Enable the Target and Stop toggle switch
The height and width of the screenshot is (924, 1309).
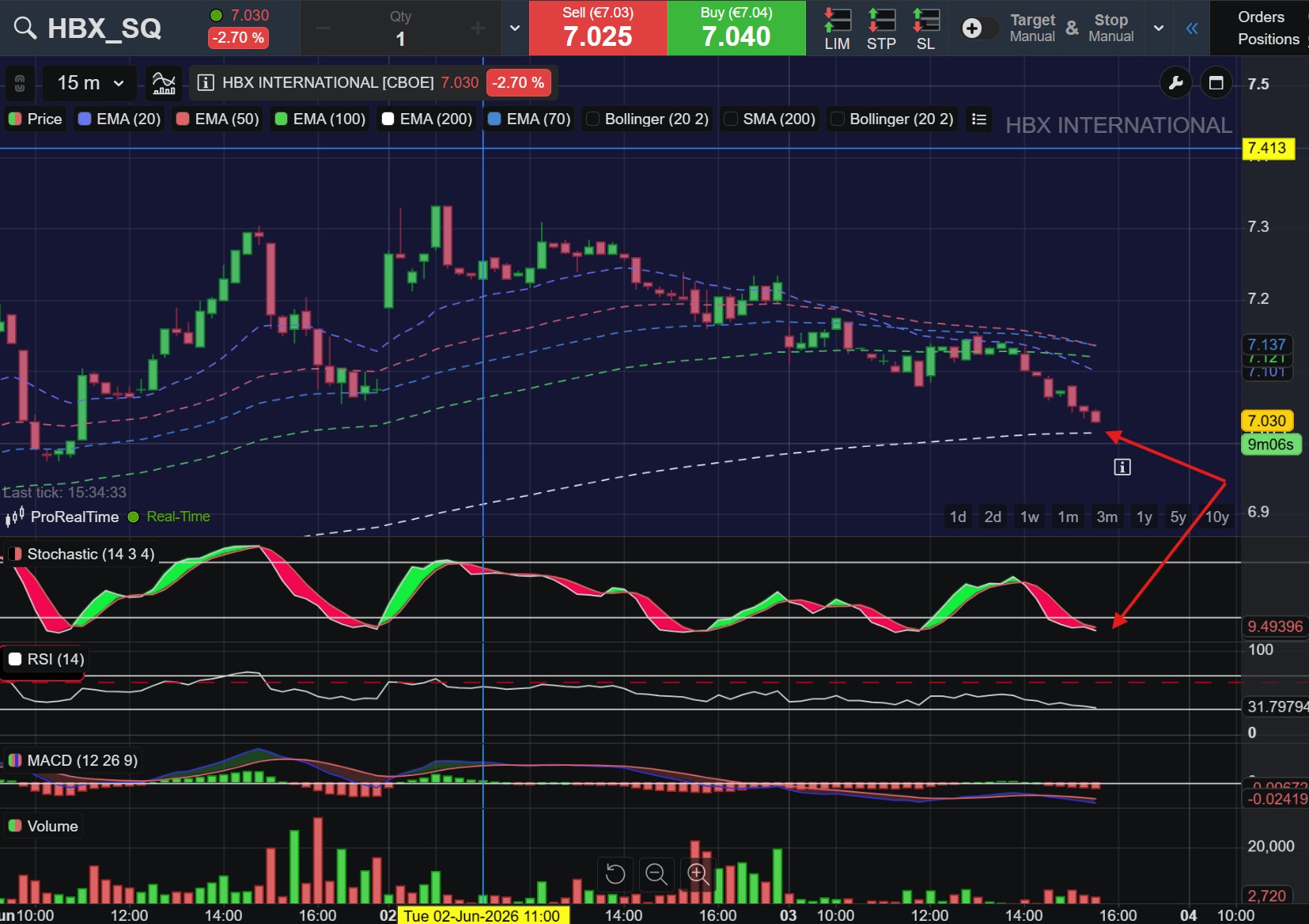pyautogui.click(x=979, y=28)
